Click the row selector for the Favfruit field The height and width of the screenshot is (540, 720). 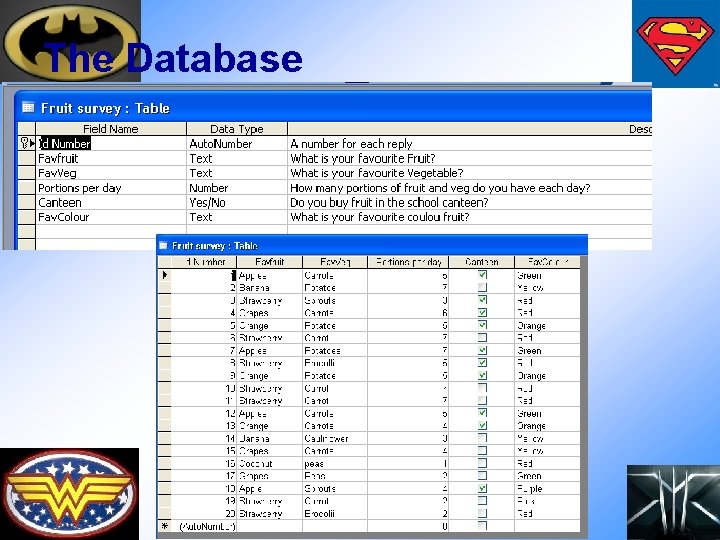tap(27, 158)
